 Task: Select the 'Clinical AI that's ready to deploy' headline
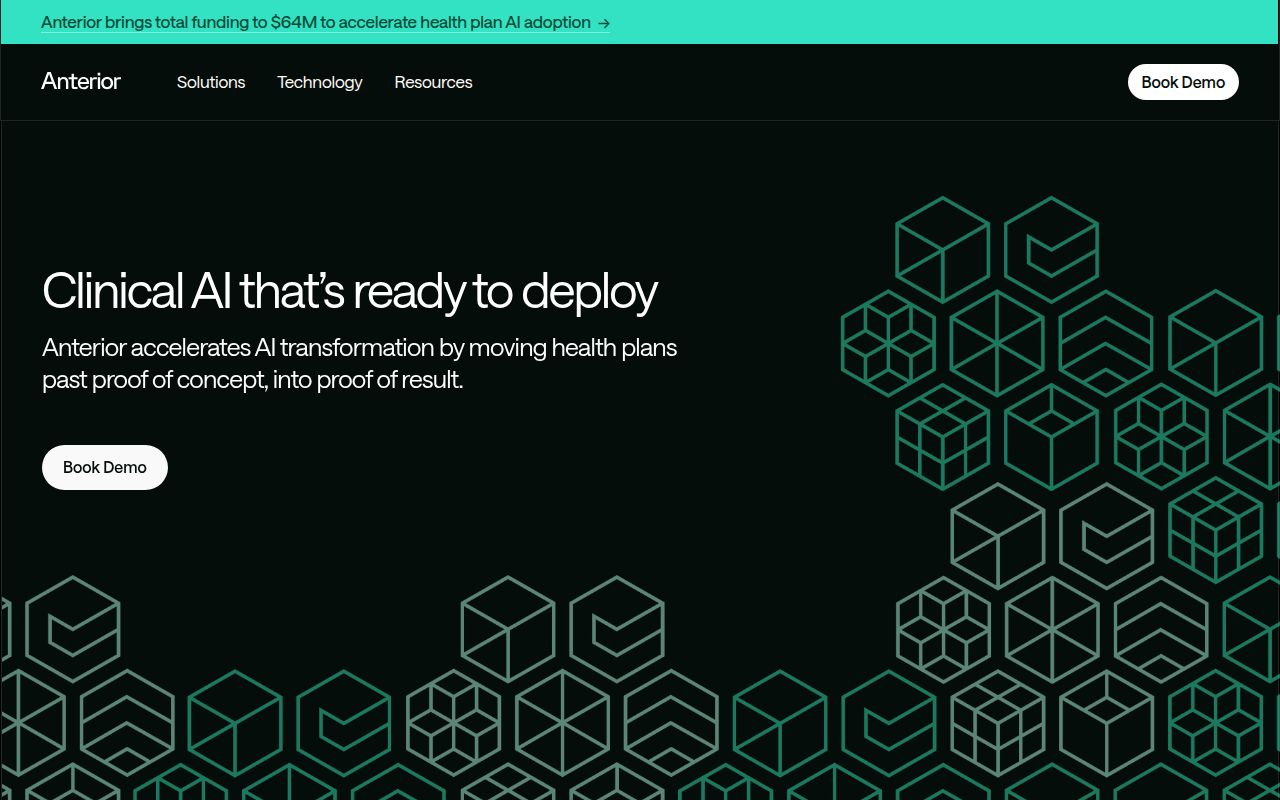click(x=350, y=291)
